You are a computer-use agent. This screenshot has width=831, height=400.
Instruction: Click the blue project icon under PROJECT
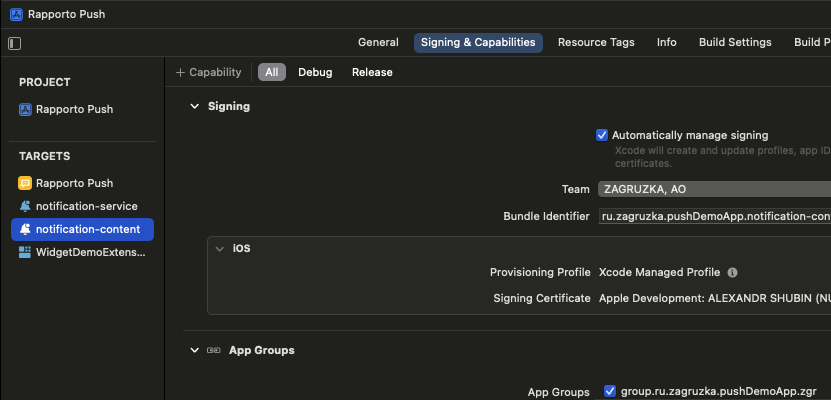pos(25,110)
